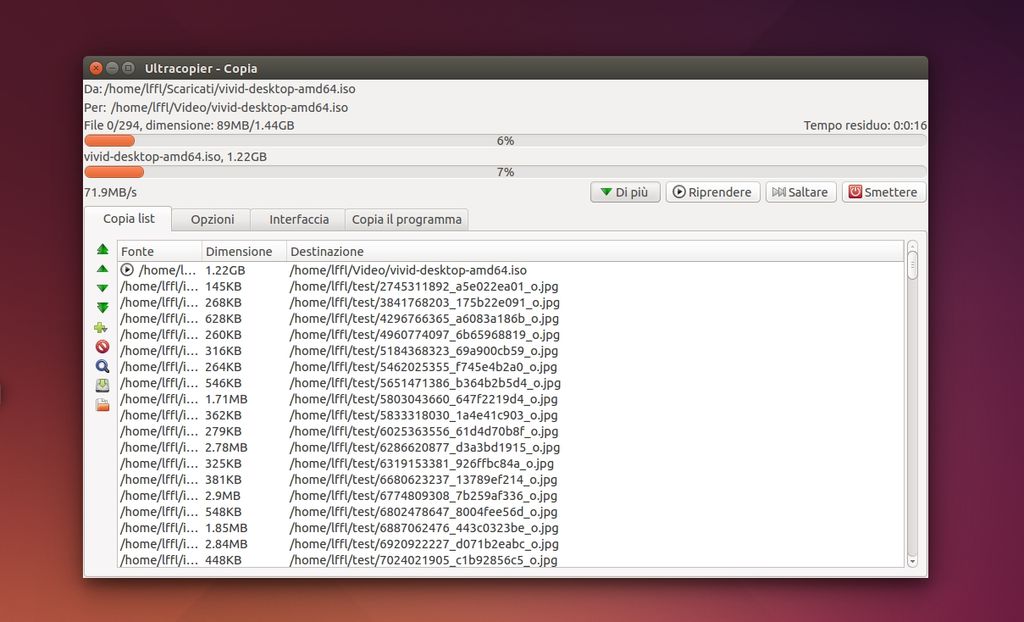1024x622 pixels.
Task: Open the Interfaccia tab
Action: pos(298,219)
